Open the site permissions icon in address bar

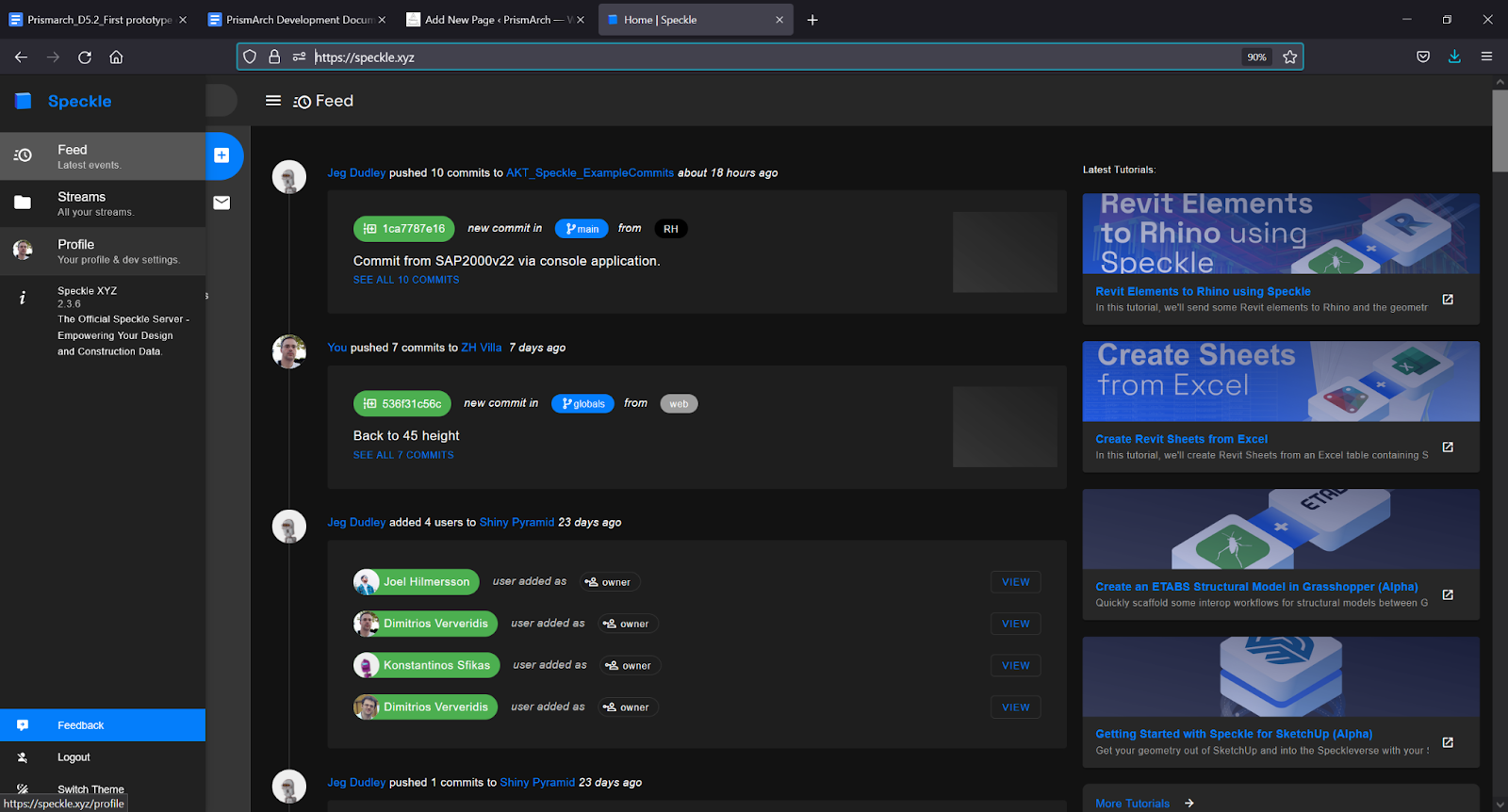[300, 57]
